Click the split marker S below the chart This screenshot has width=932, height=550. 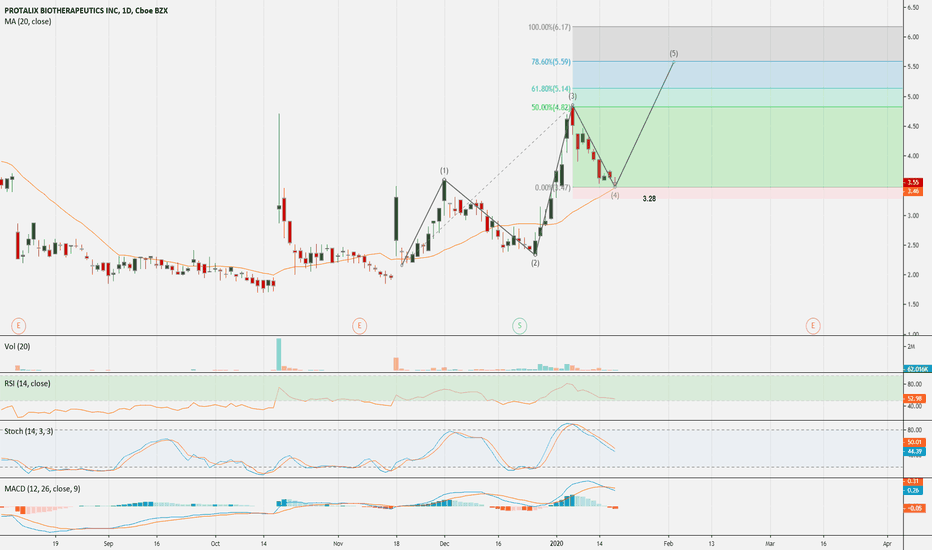[x=519, y=325]
